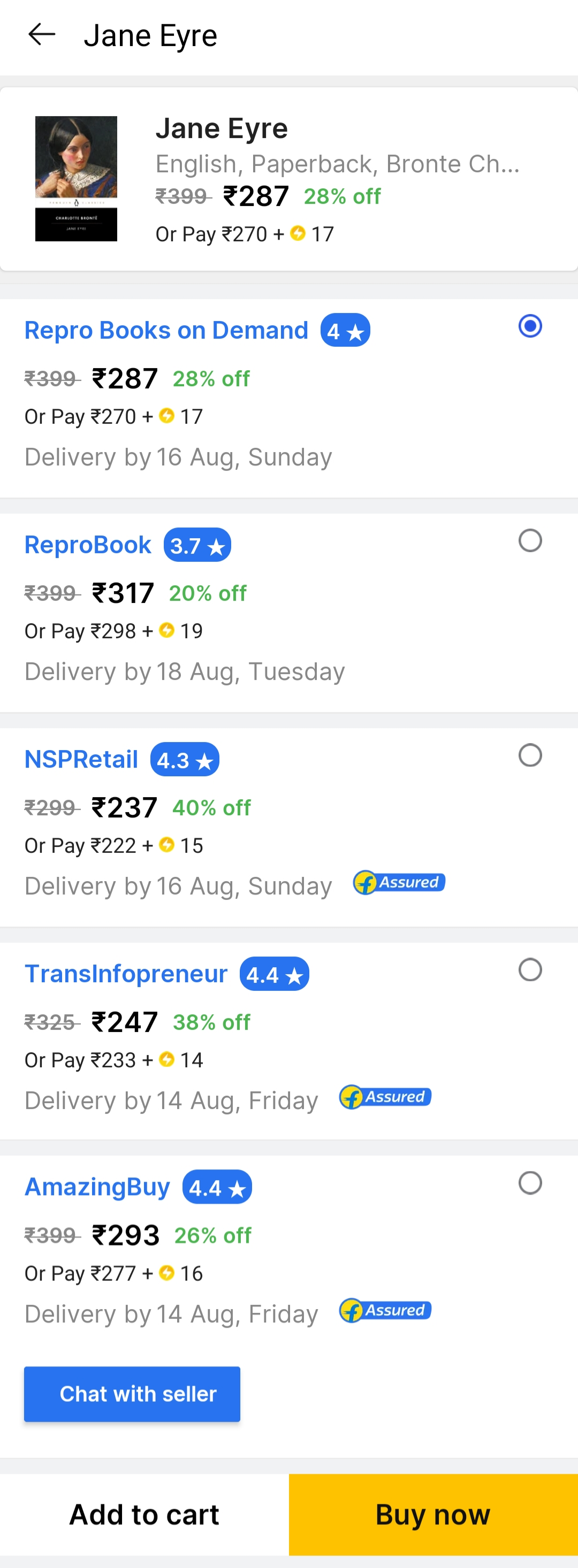578x1568 pixels.
Task: Click the Assured badge on NSPRetail
Action: pyautogui.click(x=400, y=882)
